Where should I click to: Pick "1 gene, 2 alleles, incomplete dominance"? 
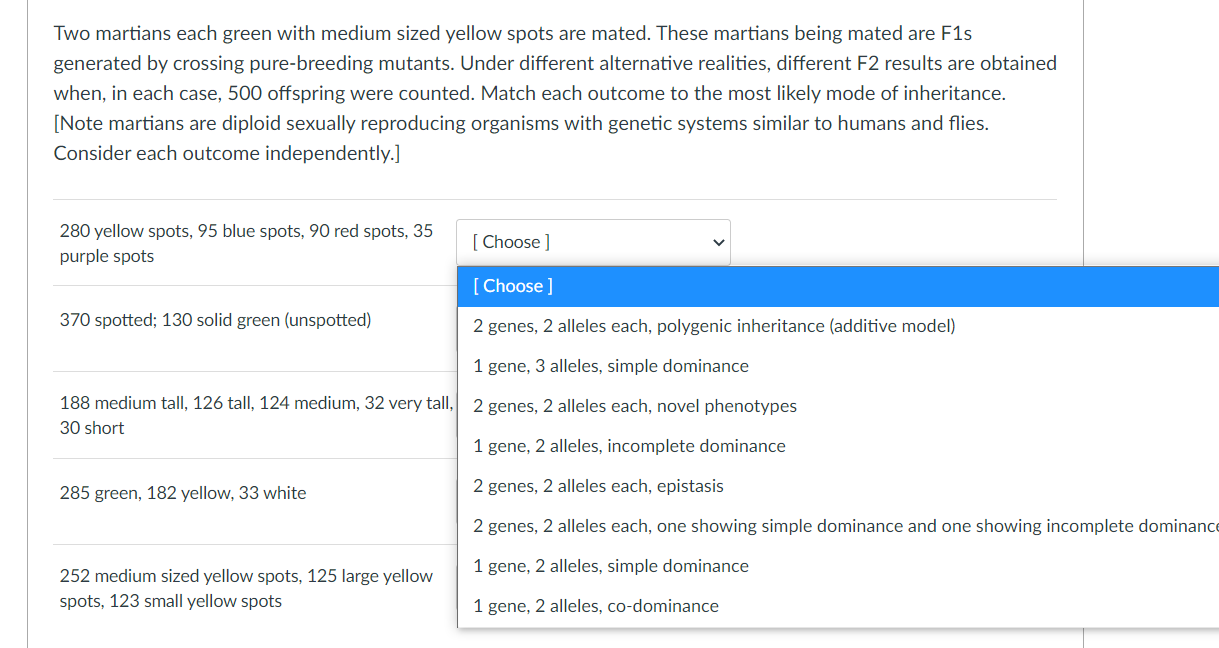tap(630, 446)
